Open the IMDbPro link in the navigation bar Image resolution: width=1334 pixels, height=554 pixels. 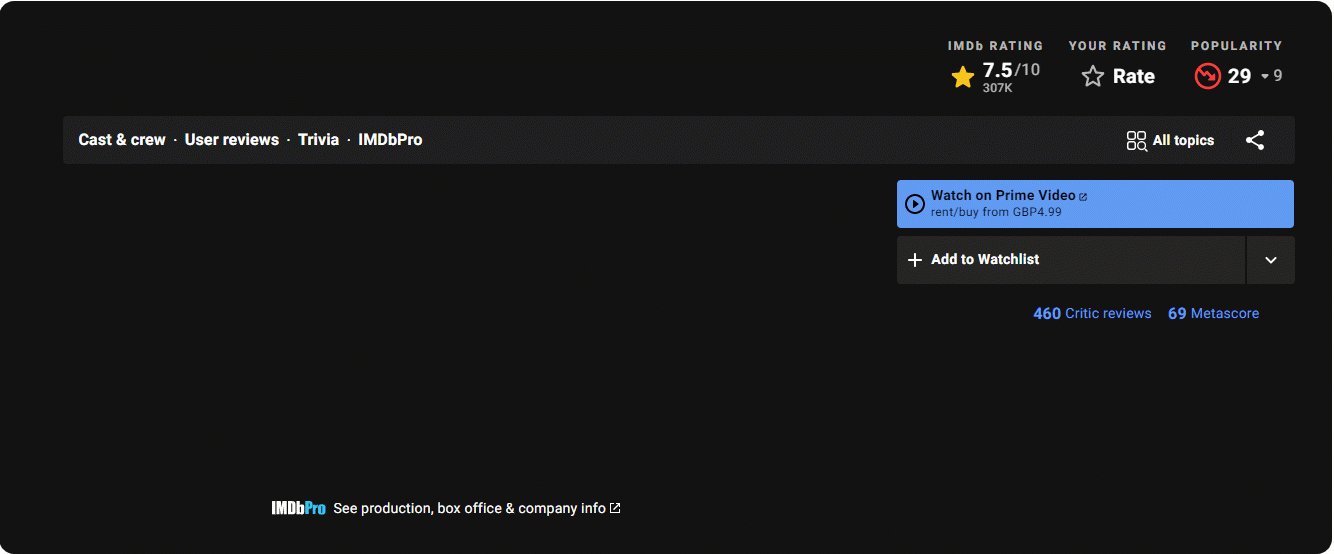[x=390, y=140]
